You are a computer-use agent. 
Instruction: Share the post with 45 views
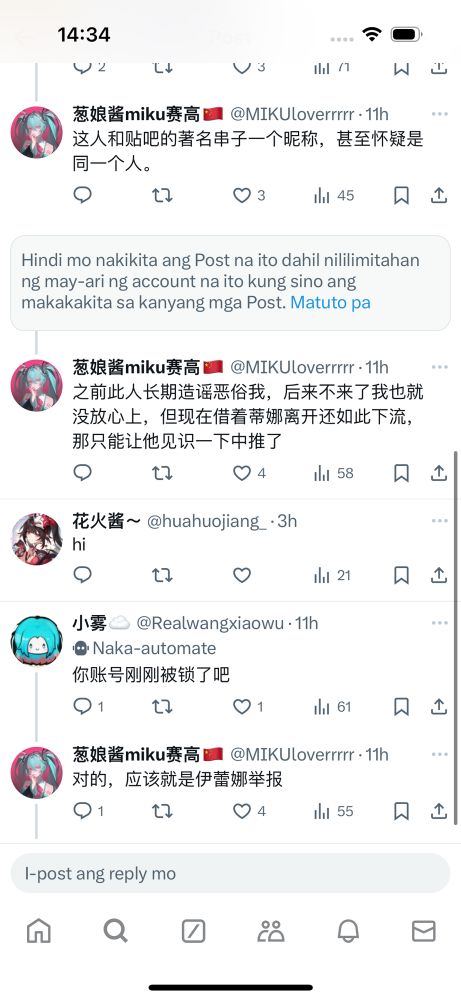[x=439, y=195]
